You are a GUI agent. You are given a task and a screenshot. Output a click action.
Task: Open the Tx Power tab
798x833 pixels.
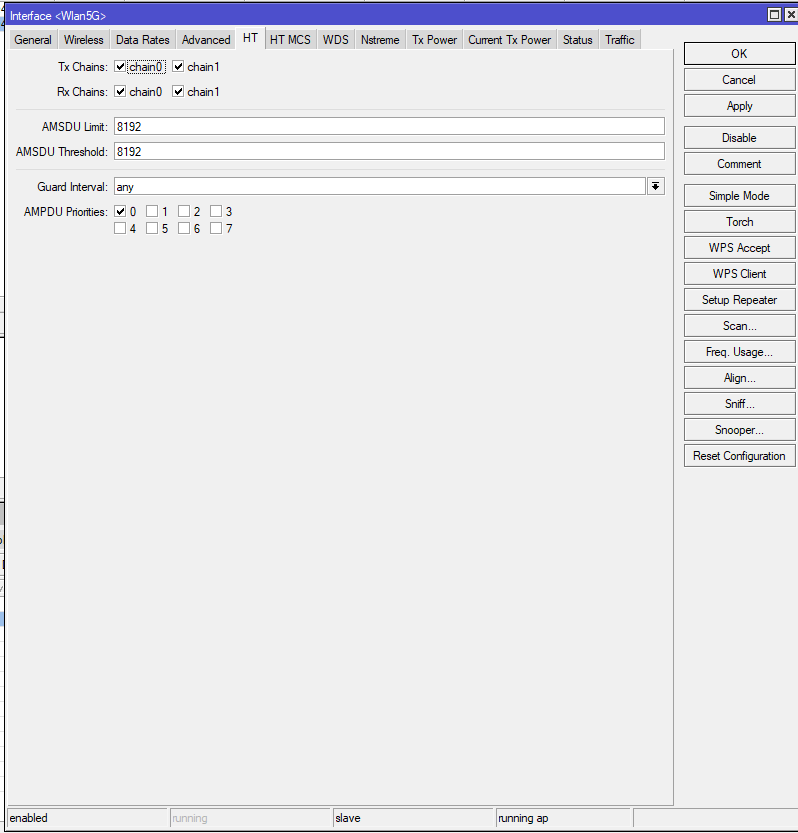[x=435, y=40]
